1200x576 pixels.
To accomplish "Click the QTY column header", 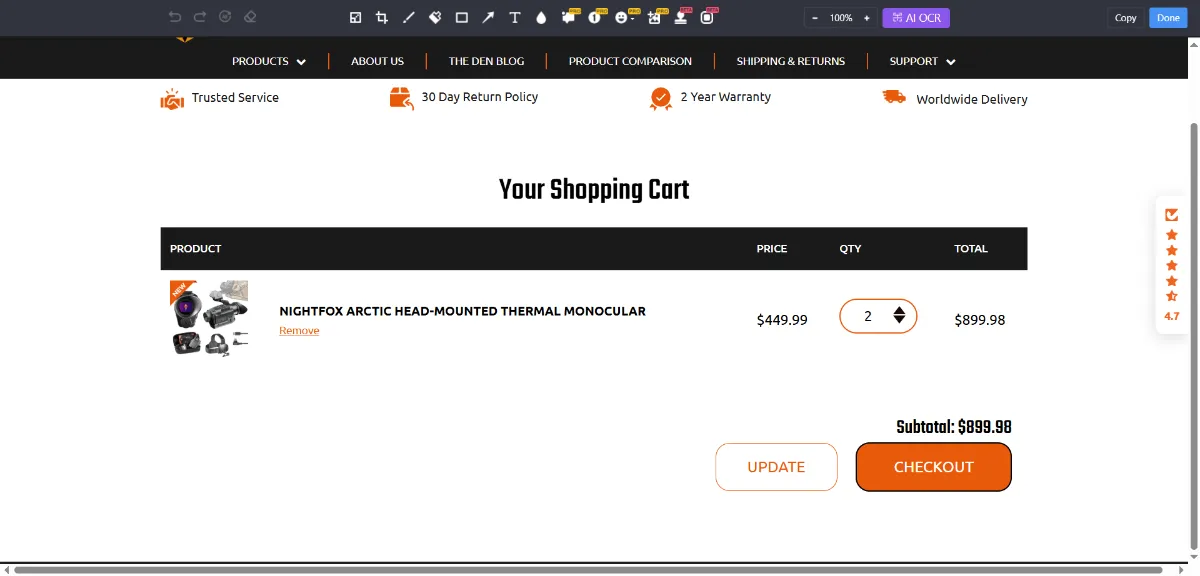I will pyautogui.click(x=850, y=249).
